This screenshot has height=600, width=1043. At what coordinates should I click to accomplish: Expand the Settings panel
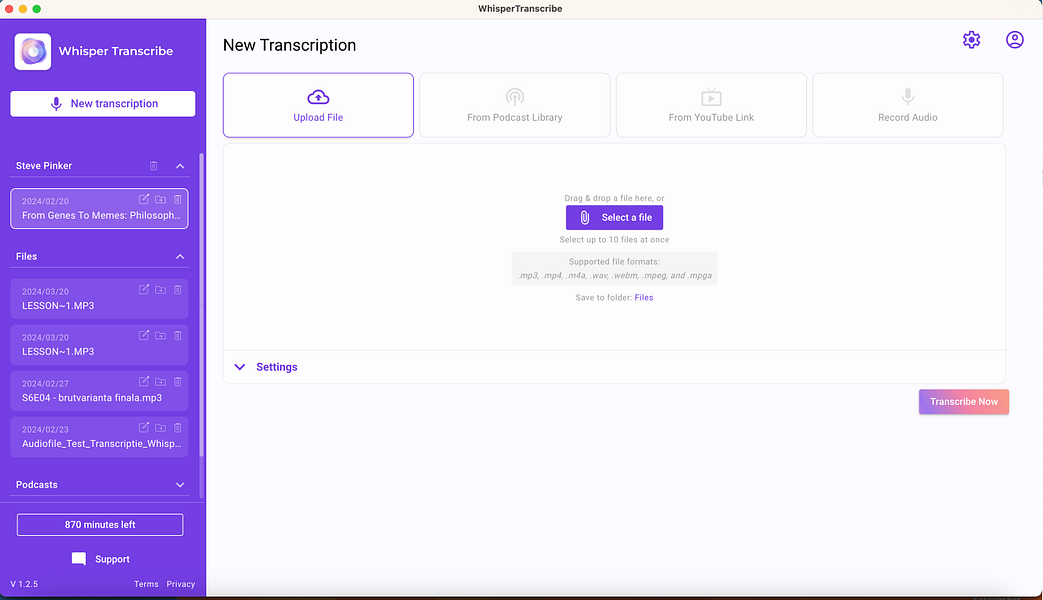pos(240,367)
